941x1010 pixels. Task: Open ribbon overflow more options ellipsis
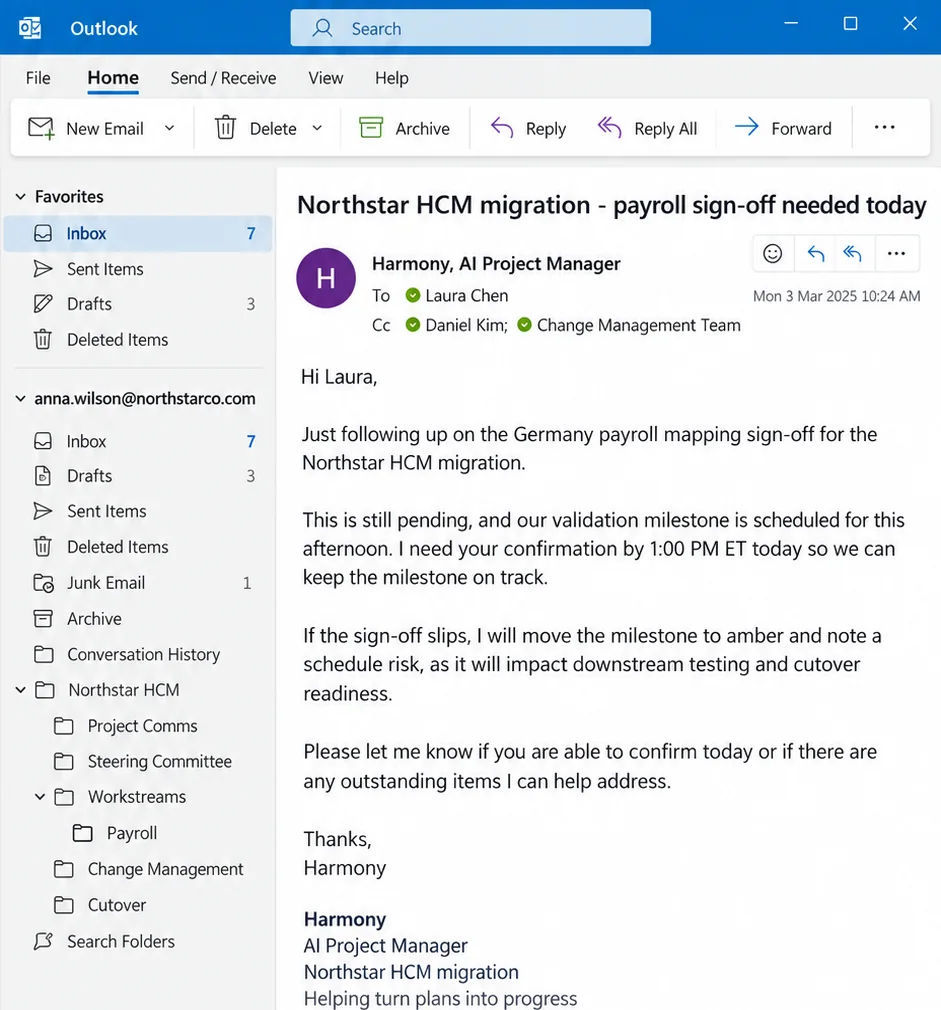tap(884, 128)
